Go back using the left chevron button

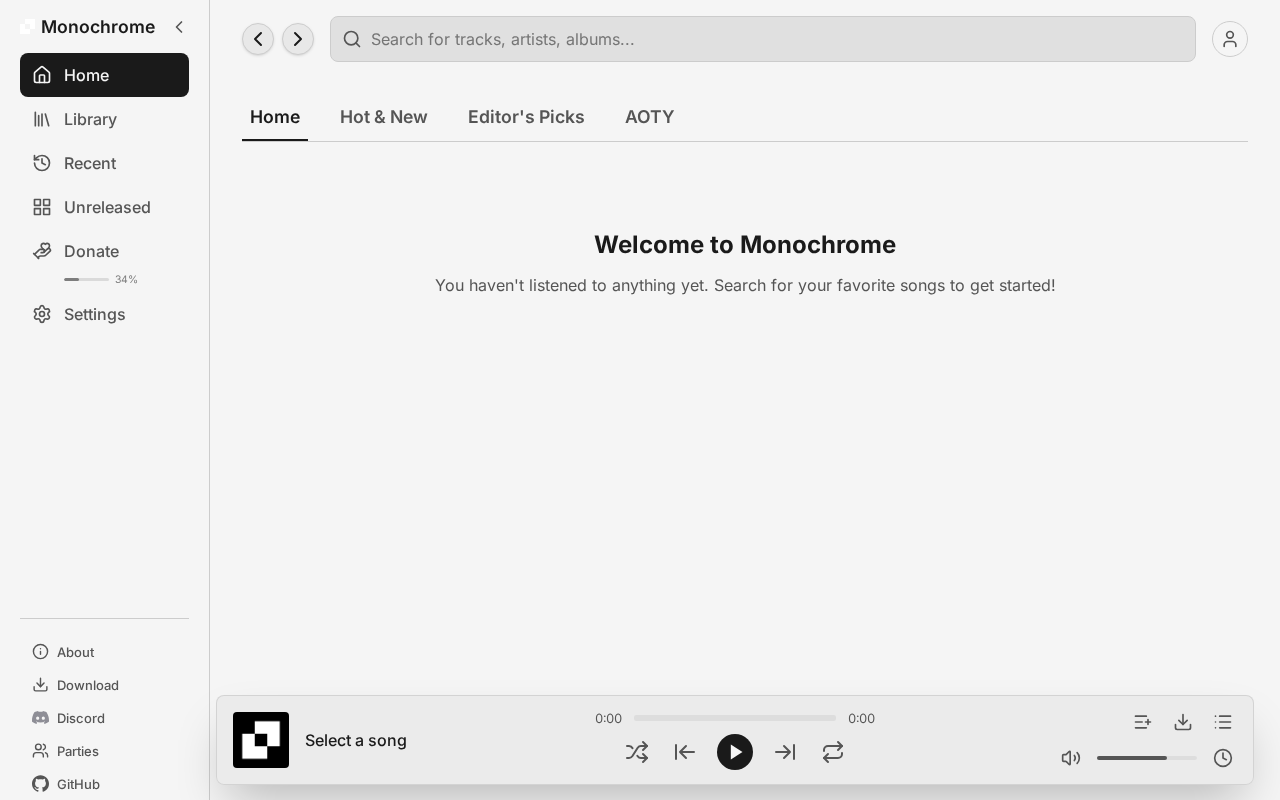pos(258,39)
